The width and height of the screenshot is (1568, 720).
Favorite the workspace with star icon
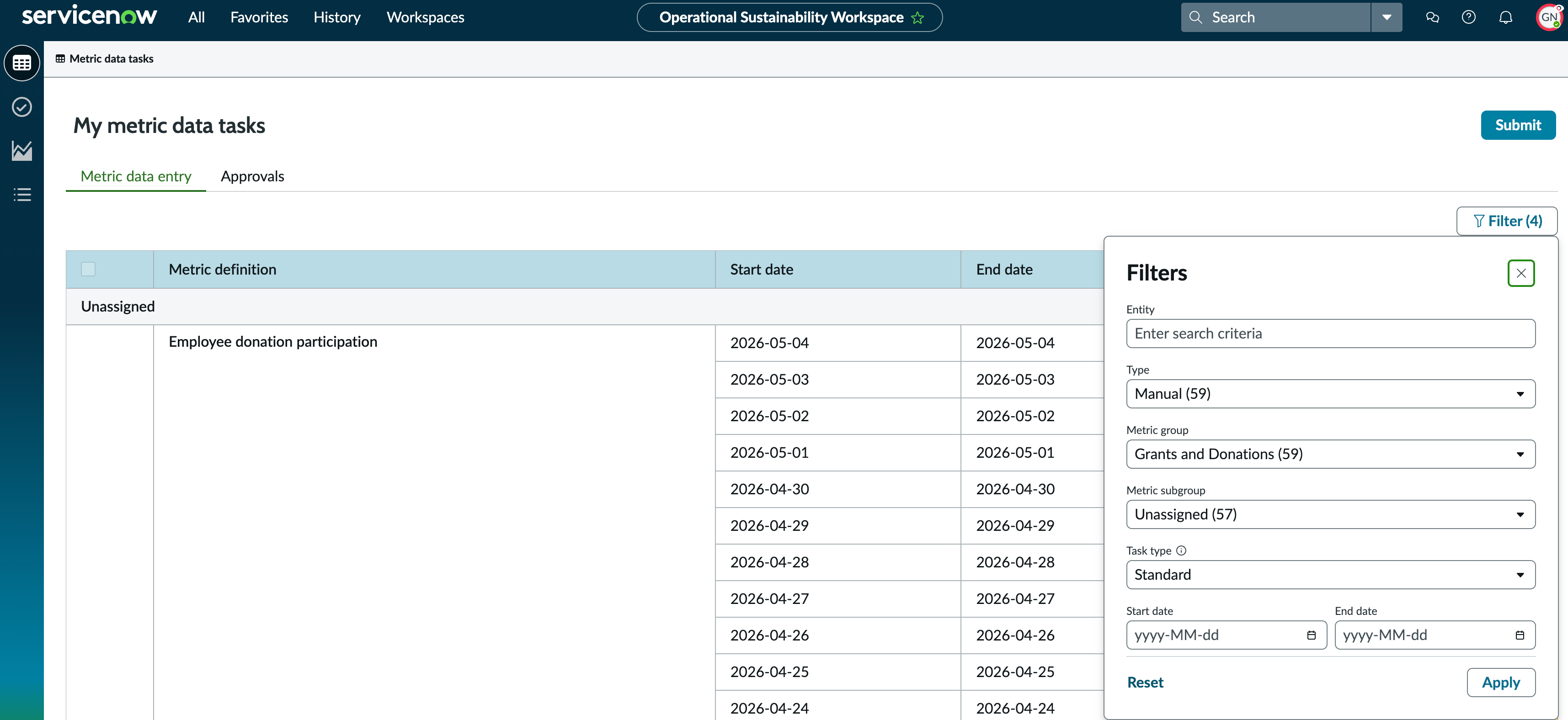coord(917,18)
